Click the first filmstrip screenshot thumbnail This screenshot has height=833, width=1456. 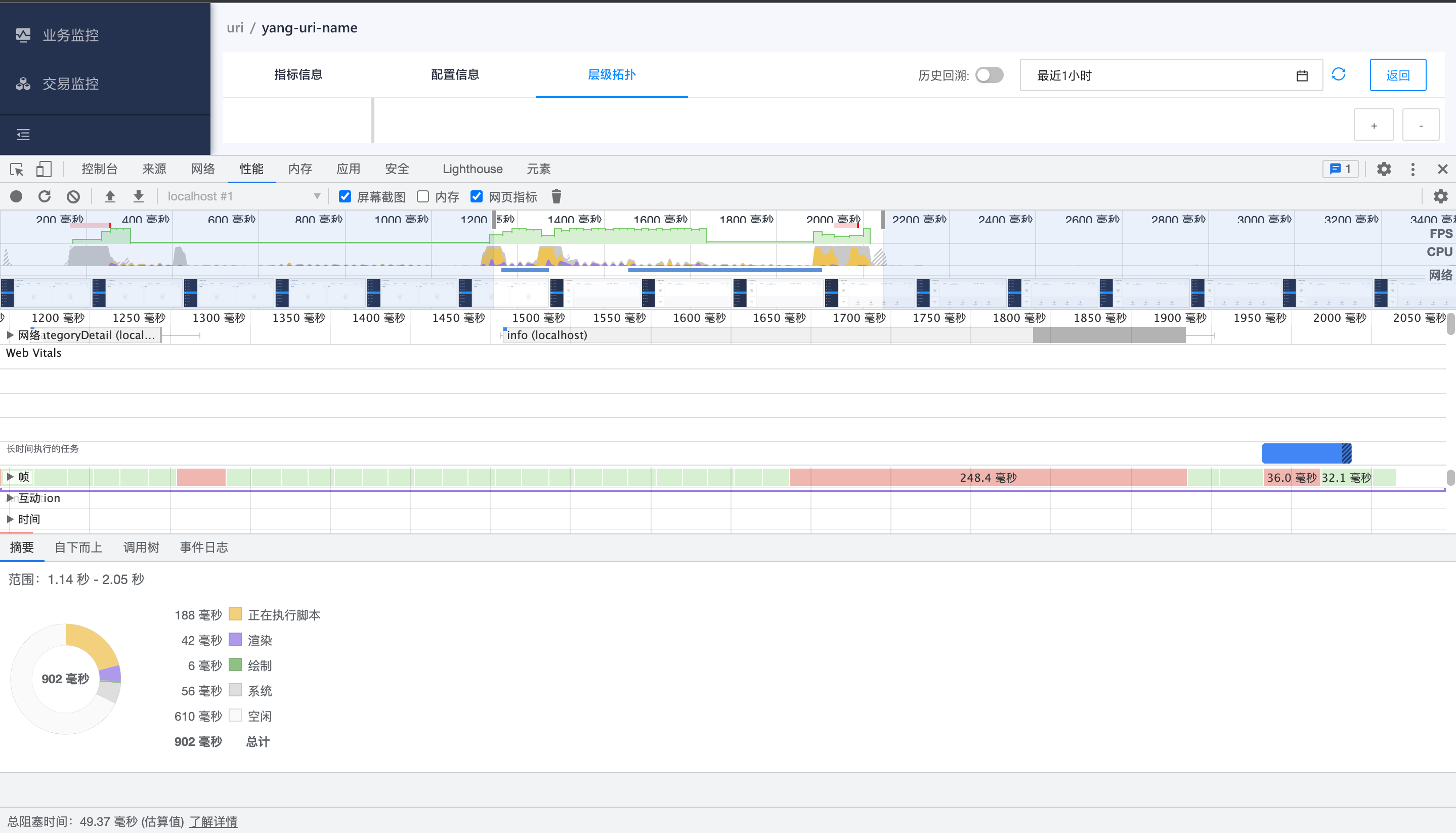click(x=46, y=293)
